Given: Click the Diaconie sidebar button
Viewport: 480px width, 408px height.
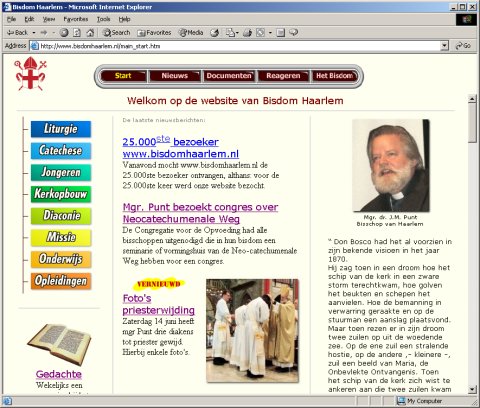Looking at the screenshot, I should point(61,216).
